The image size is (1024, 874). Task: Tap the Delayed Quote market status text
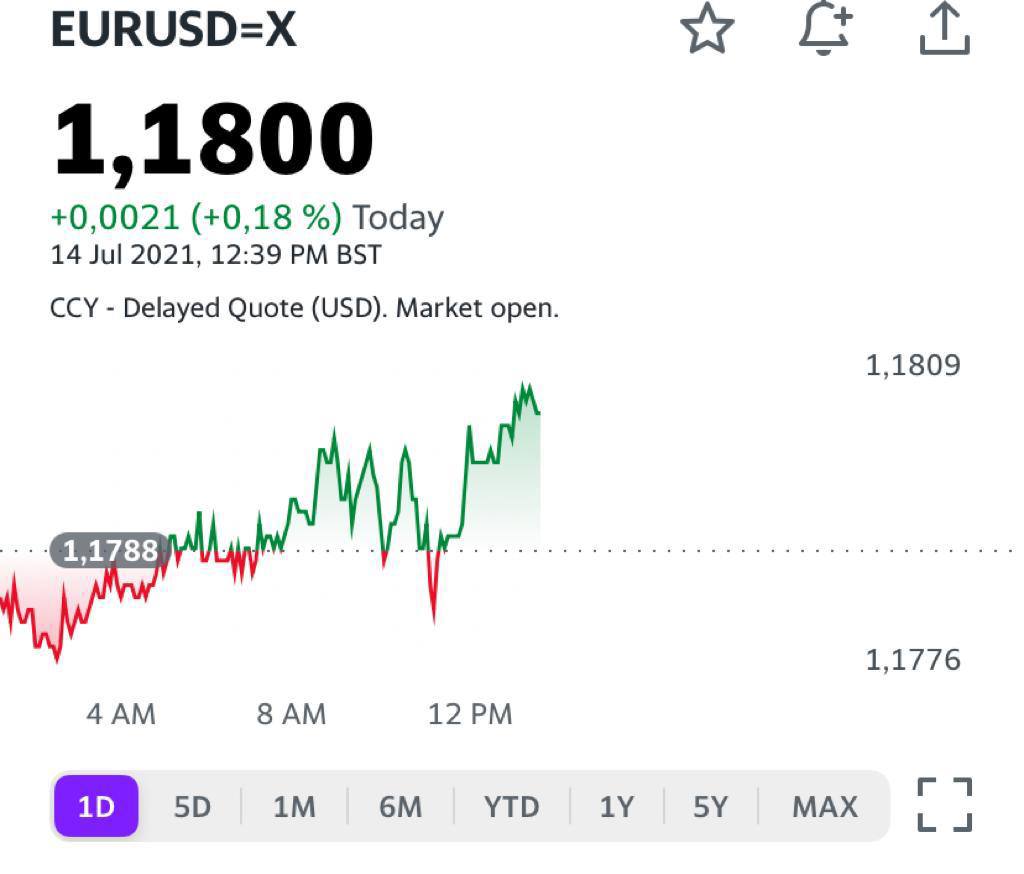click(304, 307)
